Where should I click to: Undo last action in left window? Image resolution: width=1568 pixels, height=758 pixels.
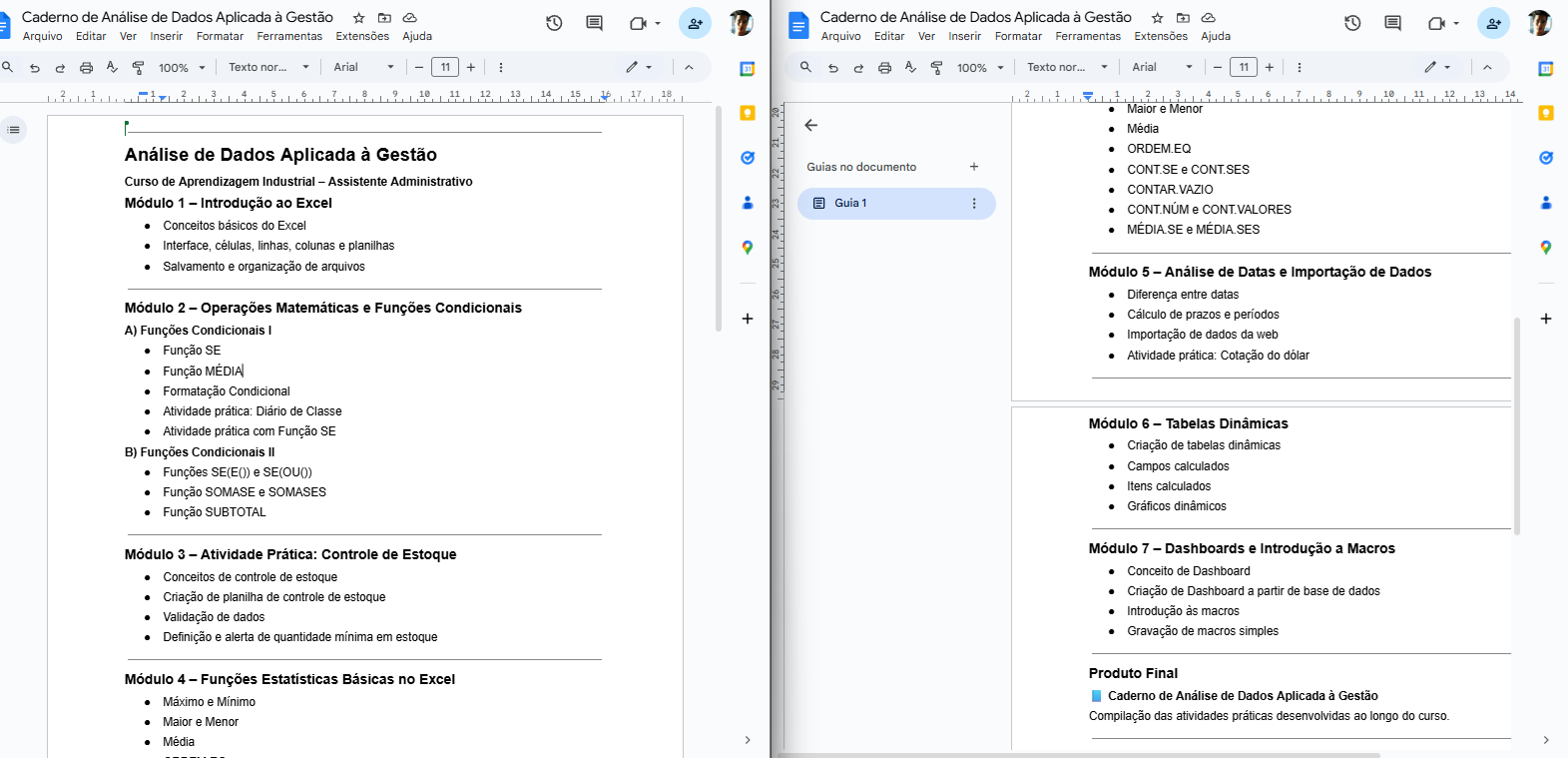[35, 68]
